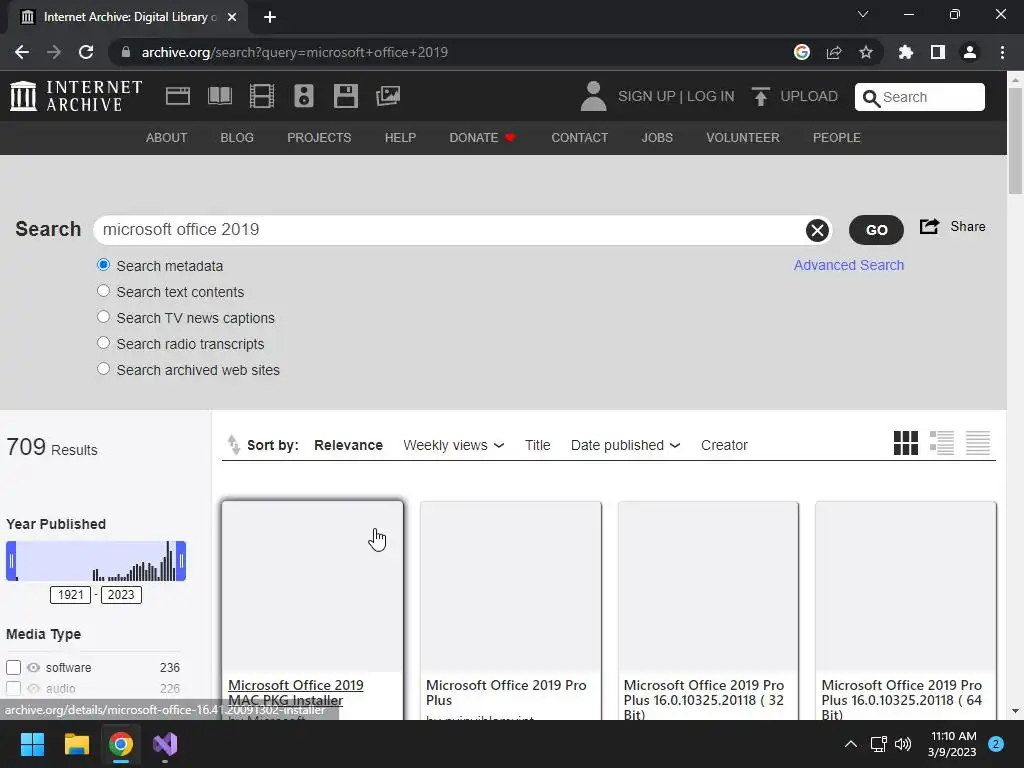Viewport: 1024px width, 768px height.
Task: Click the Google icon in address bar
Action: click(x=802, y=52)
